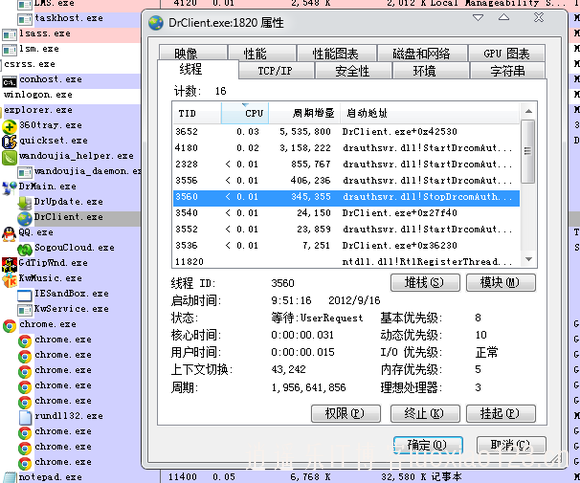580x483 pixels.
Task: Click the 模块(M) button
Action: coord(500,283)
